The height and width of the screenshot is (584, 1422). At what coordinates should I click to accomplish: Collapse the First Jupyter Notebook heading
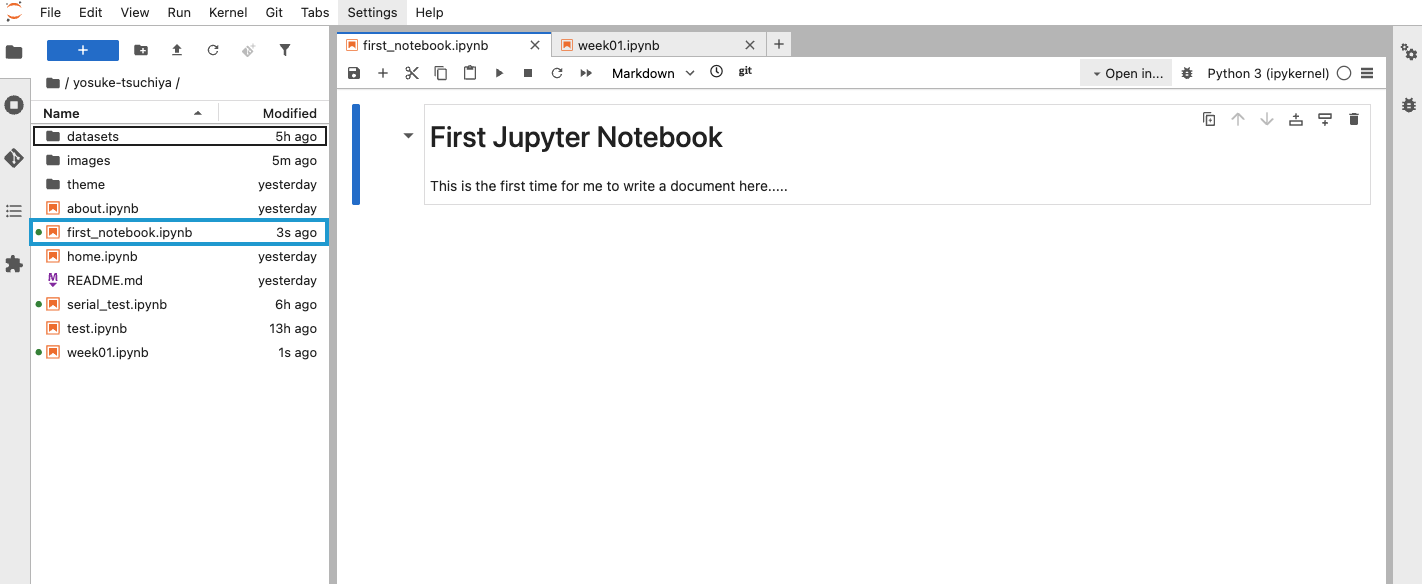point(408,136)
